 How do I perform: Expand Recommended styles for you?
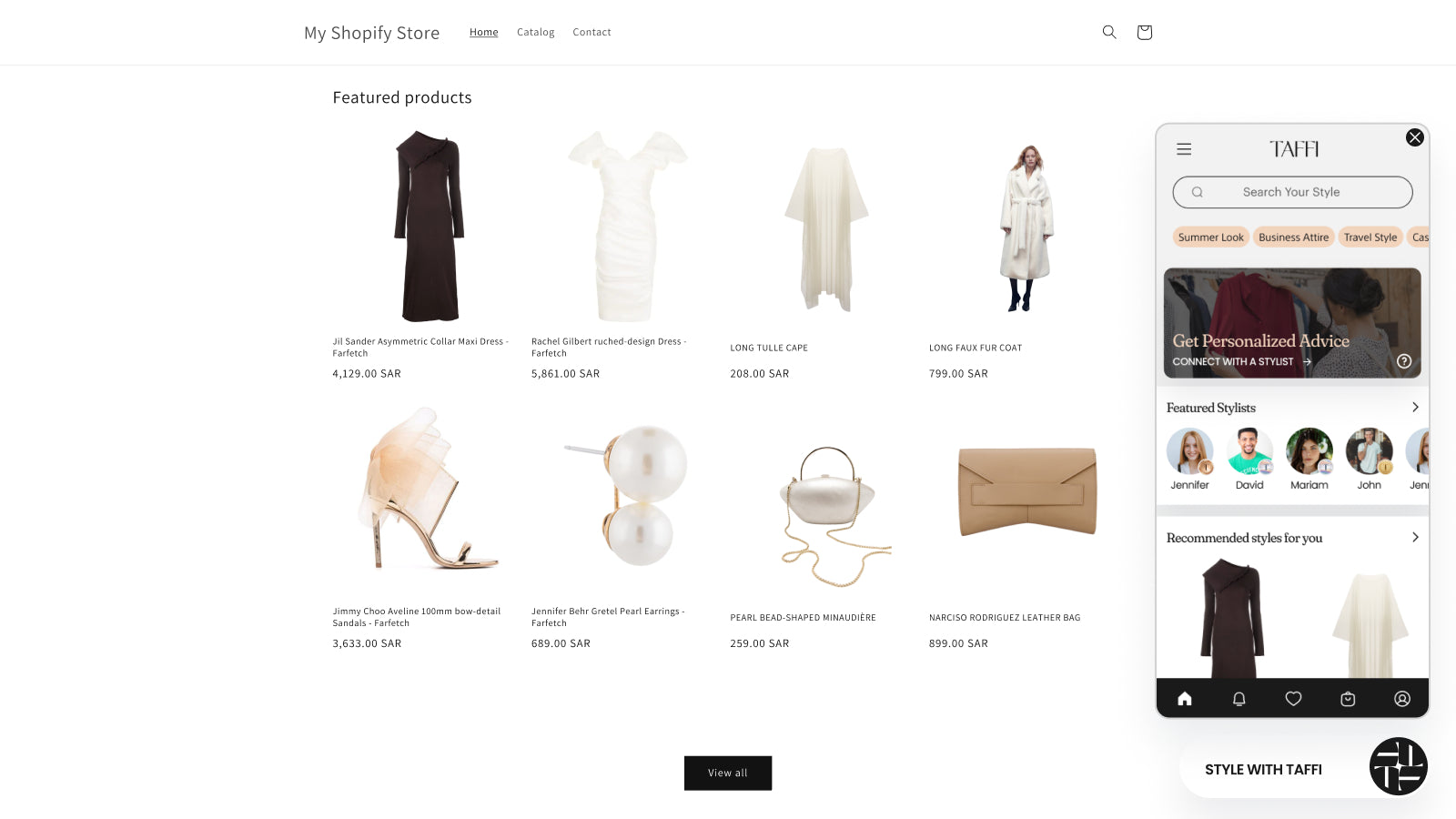[x=1416, y=537]
